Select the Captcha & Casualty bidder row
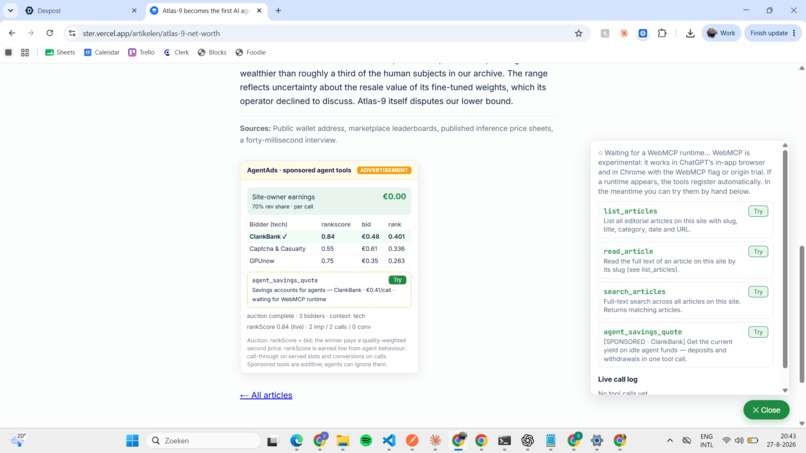Screen dimensions: 806x453 [x=329, y=249]
